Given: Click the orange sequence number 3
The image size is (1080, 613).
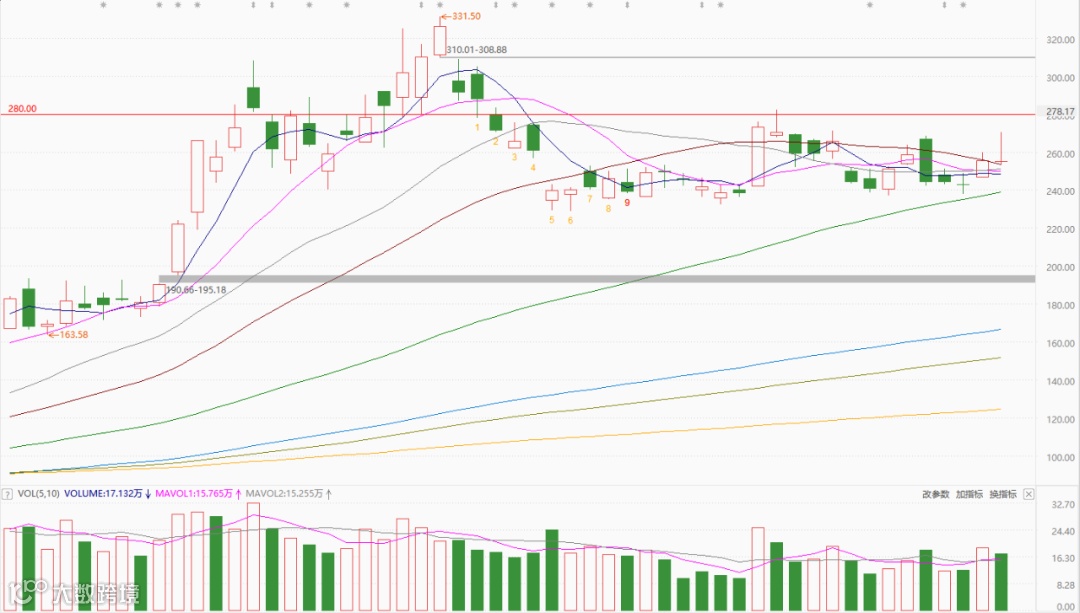Looking at the screenshot, I should point(514,157).
